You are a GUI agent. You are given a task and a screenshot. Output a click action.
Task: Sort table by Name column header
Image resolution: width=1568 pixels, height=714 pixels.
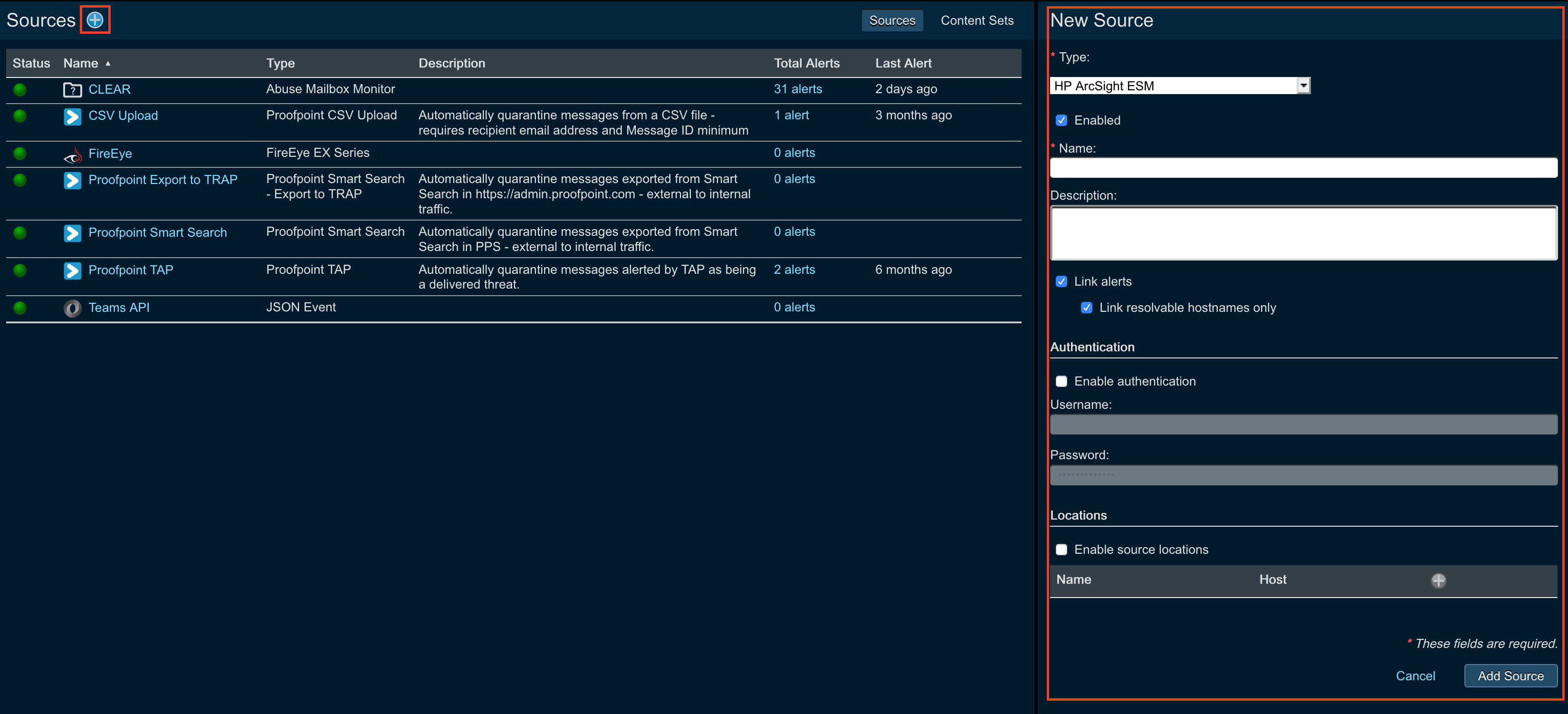click(x=81, y=63)
